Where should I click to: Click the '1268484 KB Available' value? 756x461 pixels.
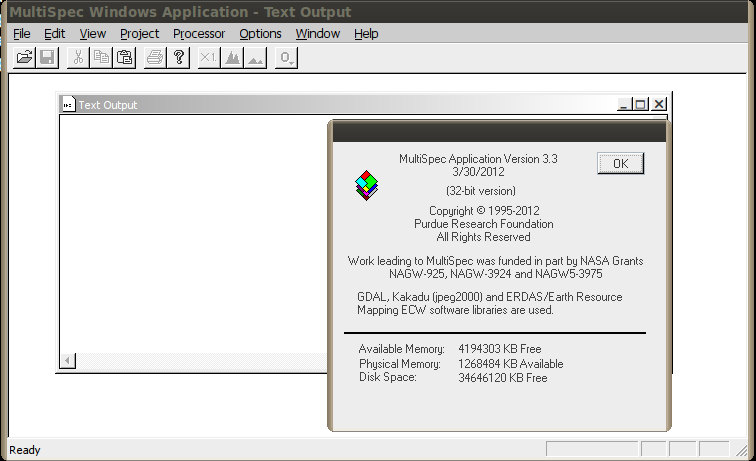click(x=511, y=364)
